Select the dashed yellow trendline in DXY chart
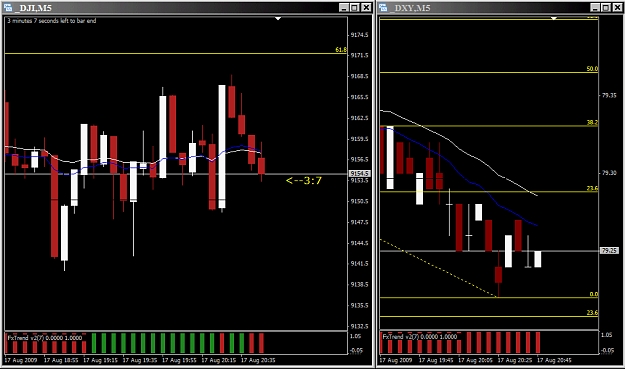 point(438,268)
